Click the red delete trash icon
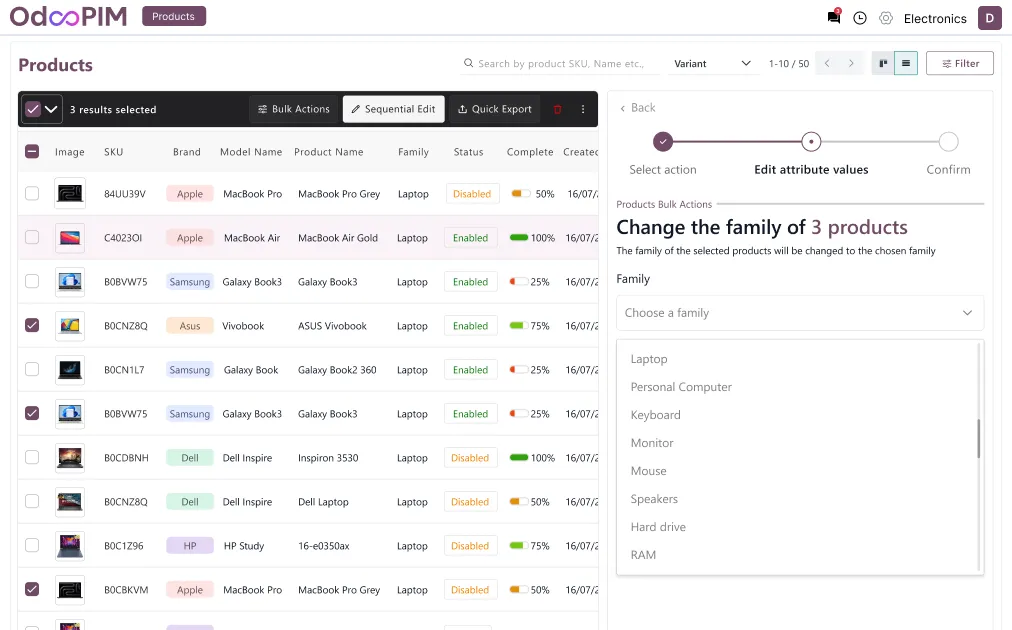Viewport: 1012px width, 630px height. (x=558, y=109)
